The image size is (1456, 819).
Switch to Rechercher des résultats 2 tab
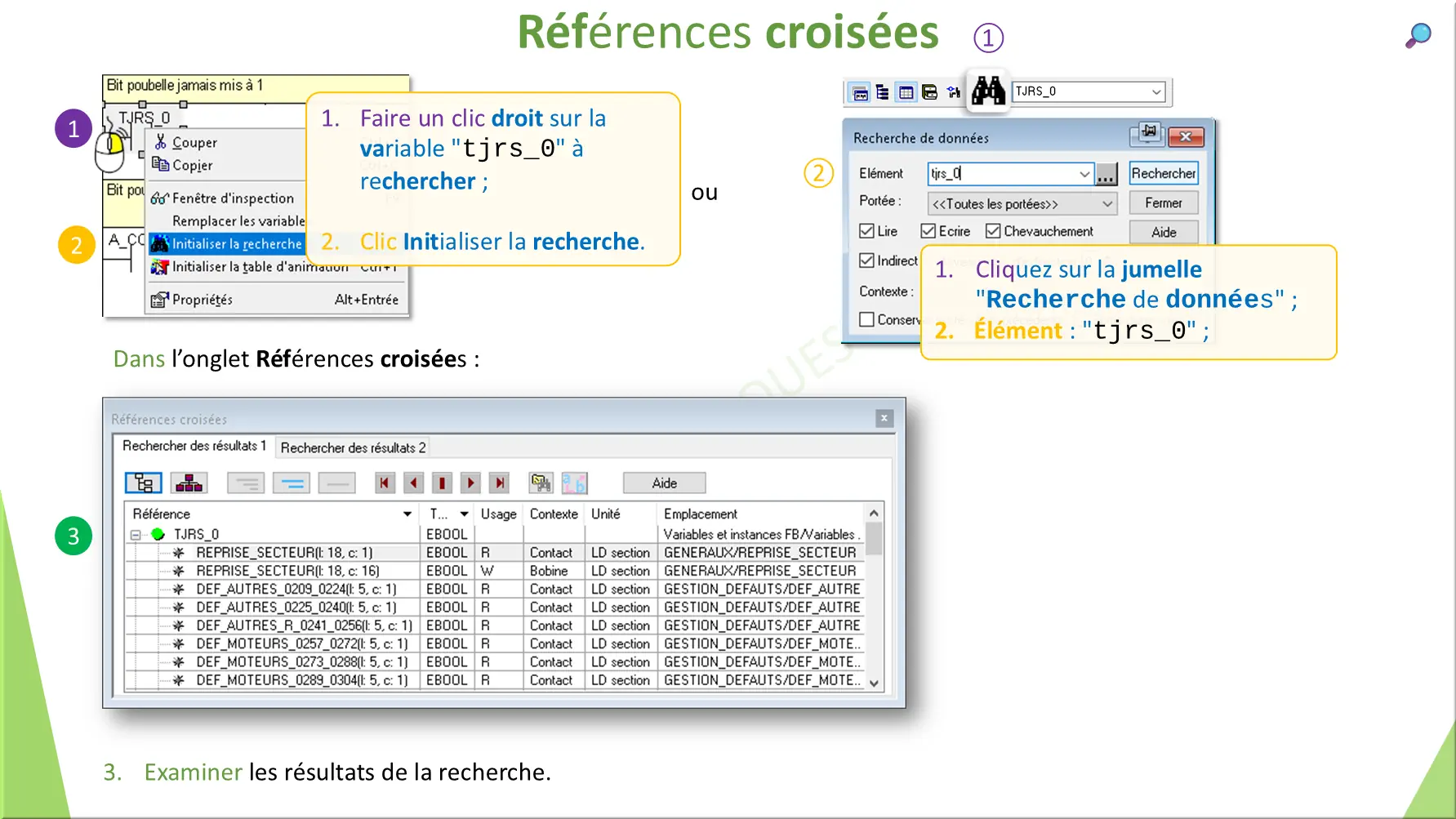pos(351,447)
